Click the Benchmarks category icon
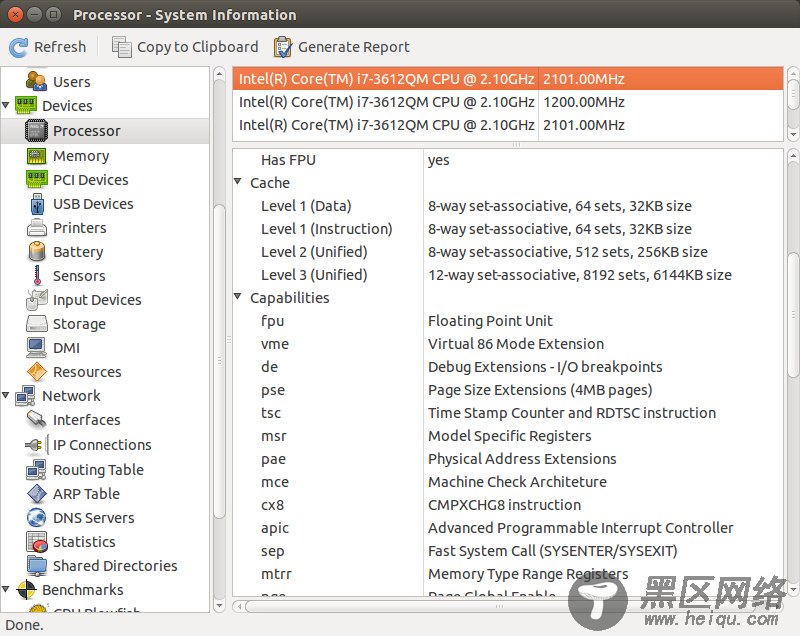800x636 pixels. coord(26,590)
